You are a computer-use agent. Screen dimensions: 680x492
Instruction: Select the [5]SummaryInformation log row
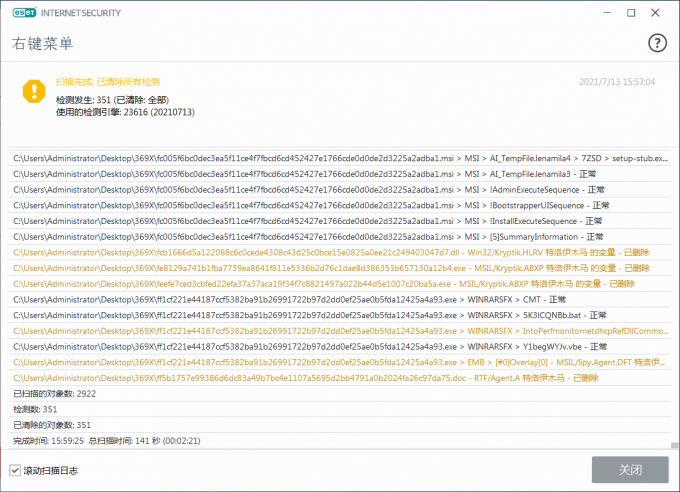point(340,237)
